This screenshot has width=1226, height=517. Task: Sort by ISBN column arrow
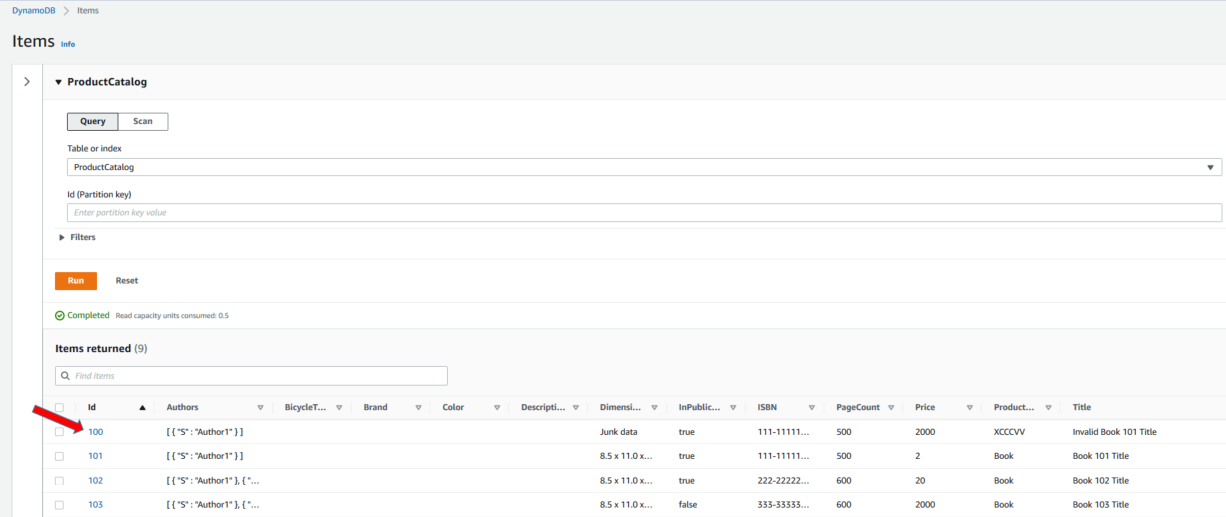coord(812,408)
